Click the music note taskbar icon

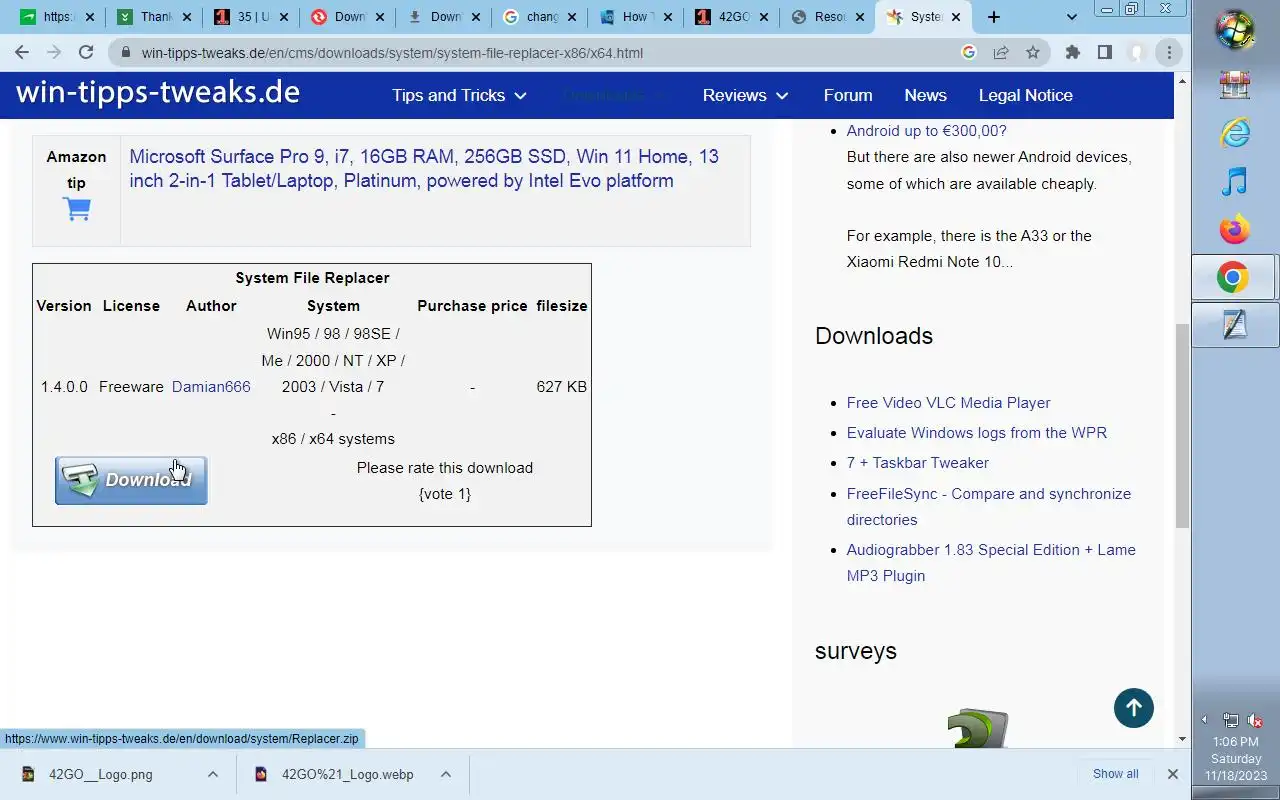coord(1235,181)
